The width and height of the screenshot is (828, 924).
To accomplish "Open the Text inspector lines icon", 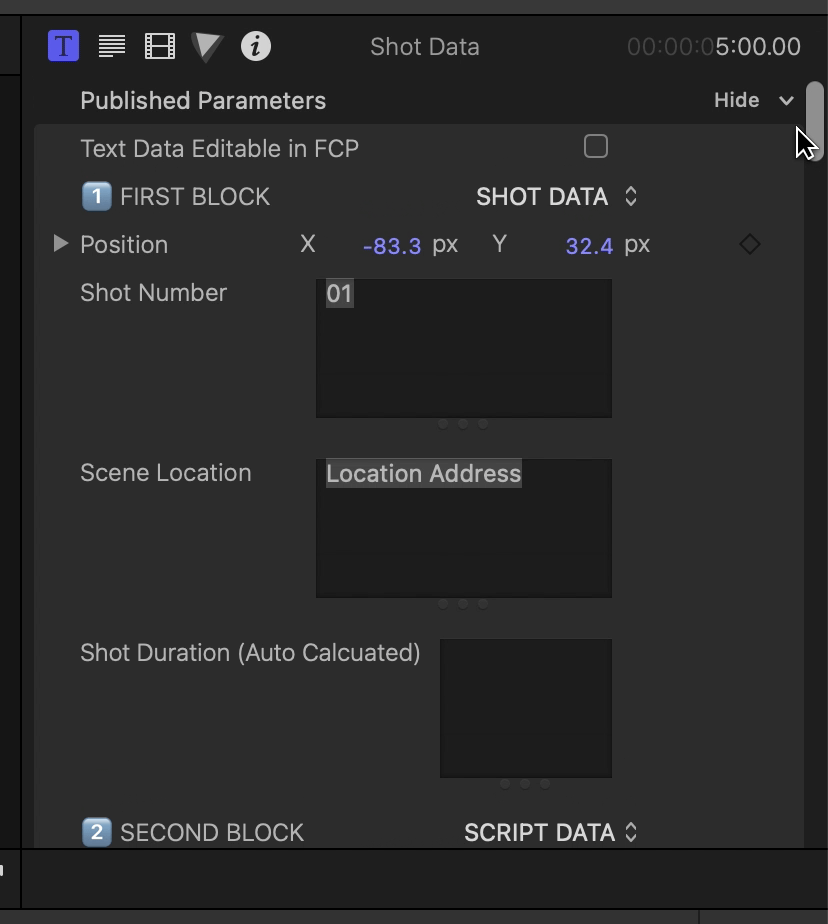I will coord(111,46).
